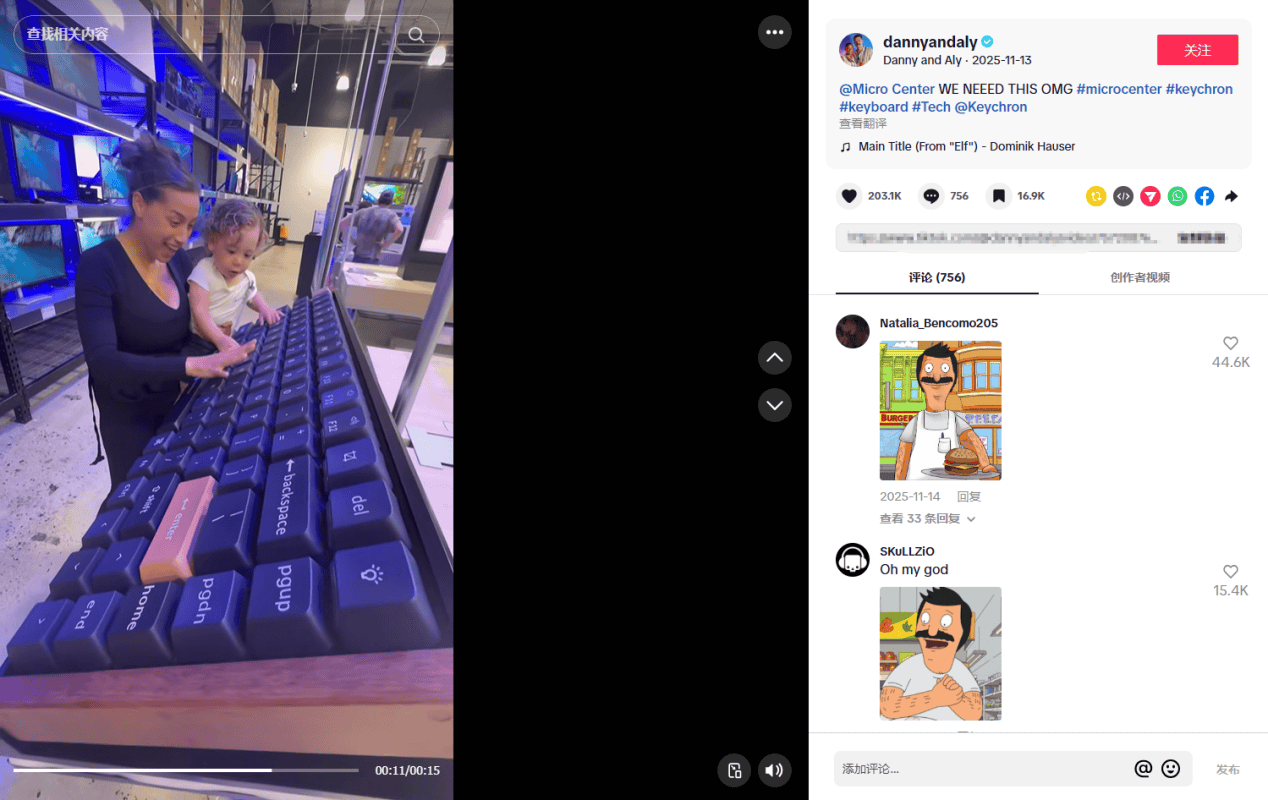Open comments via the speech bubble icon
The image size is (1268, 800).
[931, 196]
